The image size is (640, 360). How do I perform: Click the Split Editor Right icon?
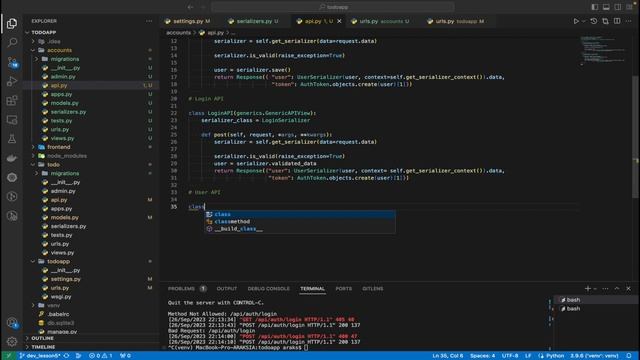(617, 21)
